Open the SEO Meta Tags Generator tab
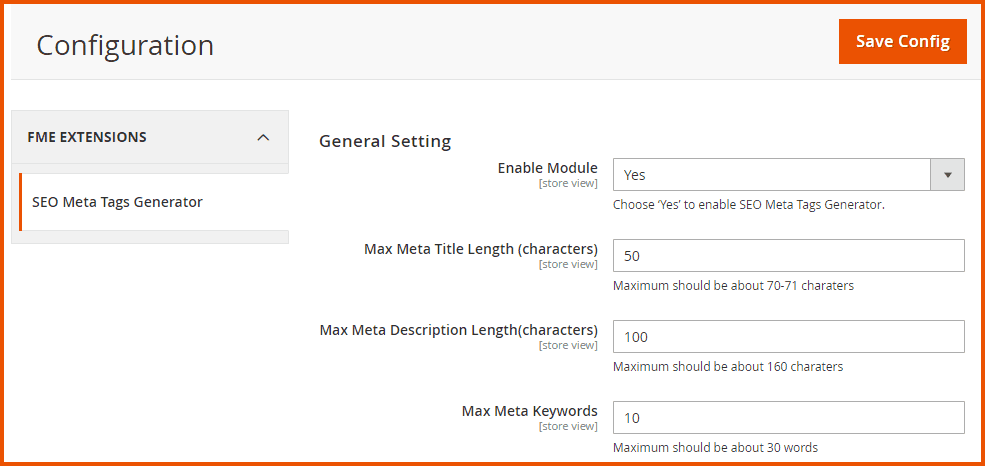 (117, 202)
